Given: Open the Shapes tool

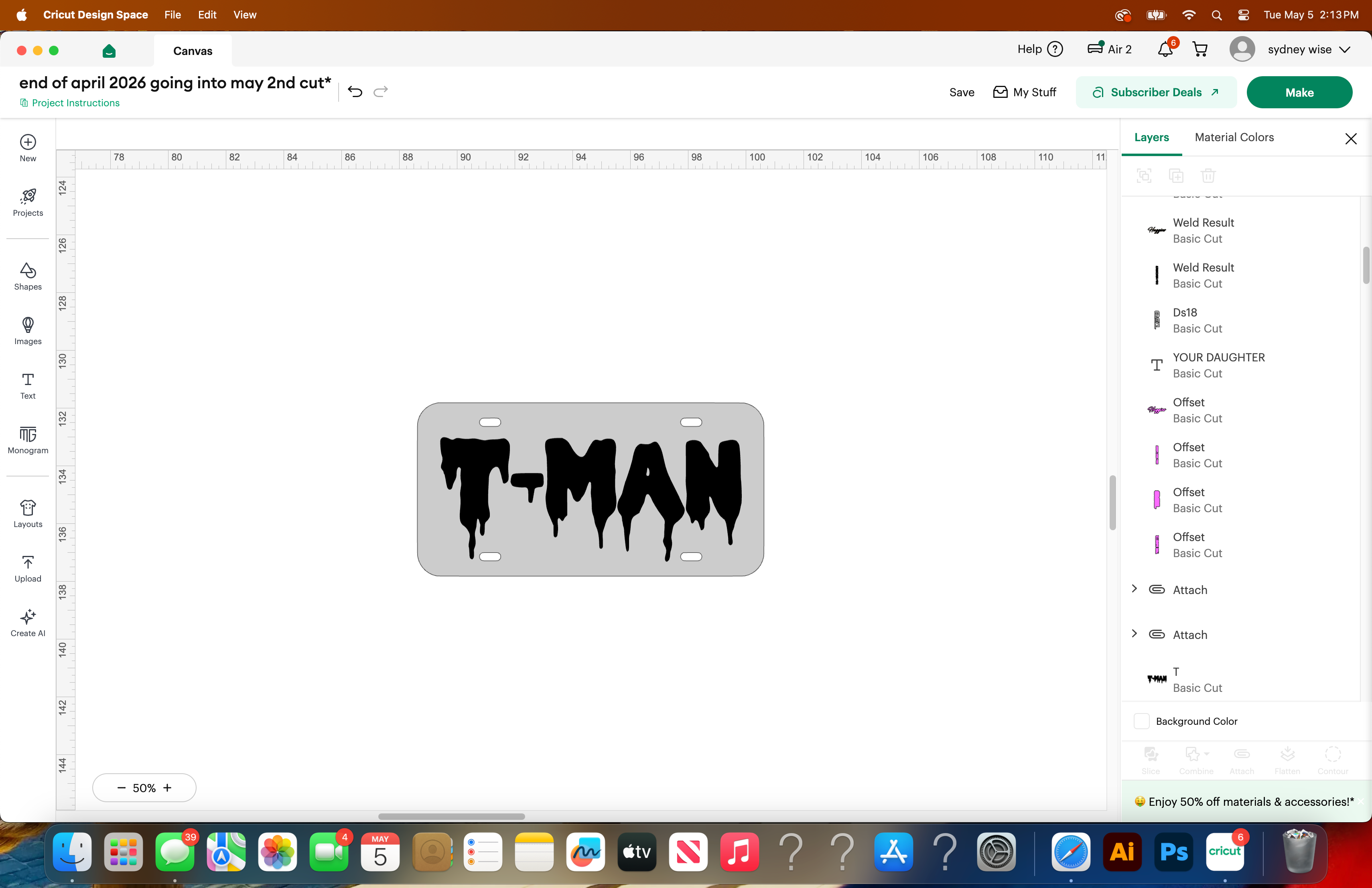Looking at the screenshot, I should pyautogui.click(x=28, y=277).
